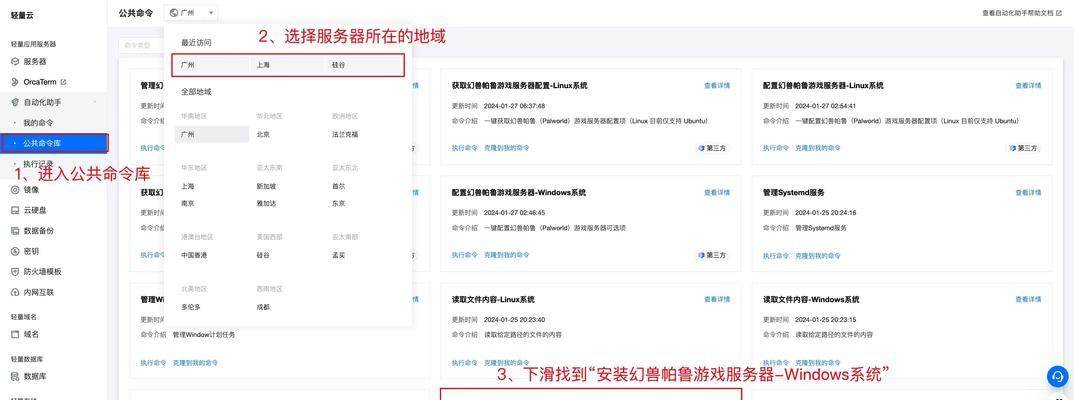Click the 轻量云 logo title

[x=21, y=15]
